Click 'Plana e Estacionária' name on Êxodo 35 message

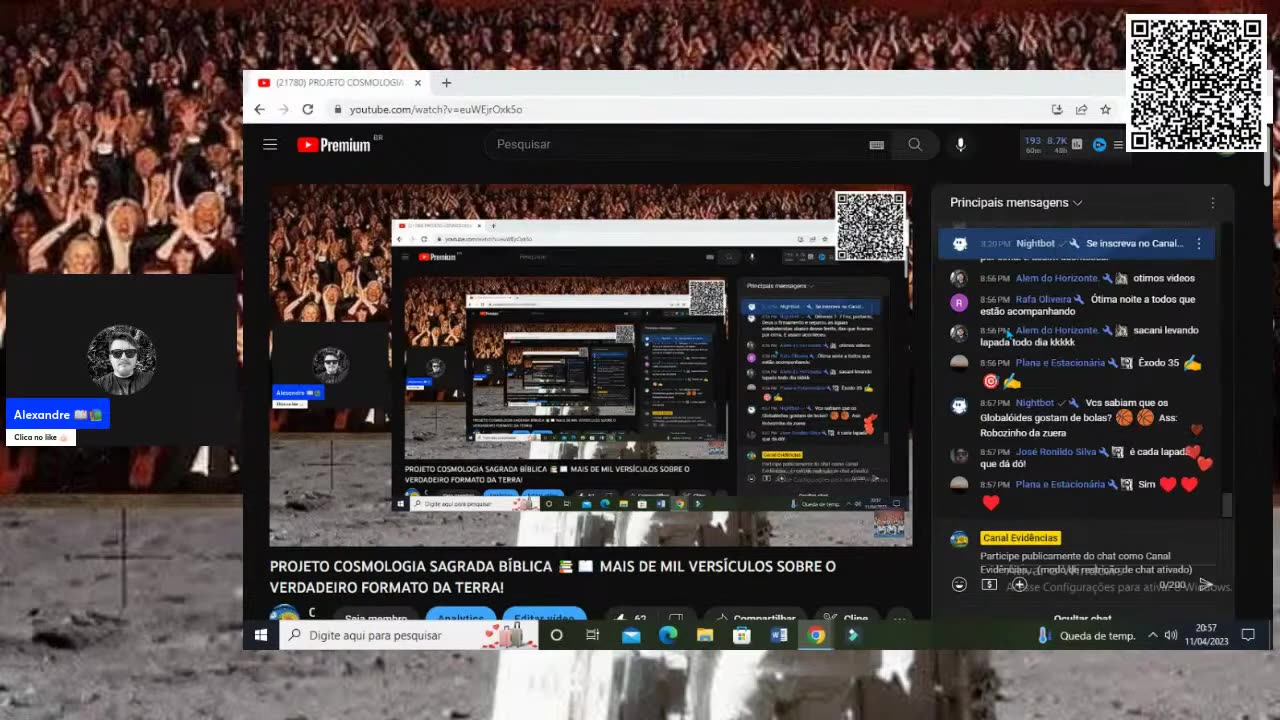1060,363
